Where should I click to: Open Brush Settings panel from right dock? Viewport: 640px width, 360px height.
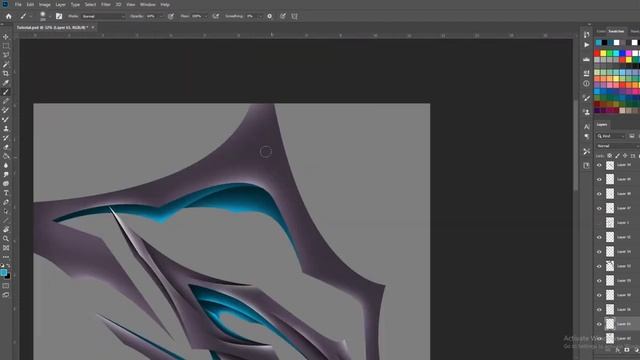[587, 98]
